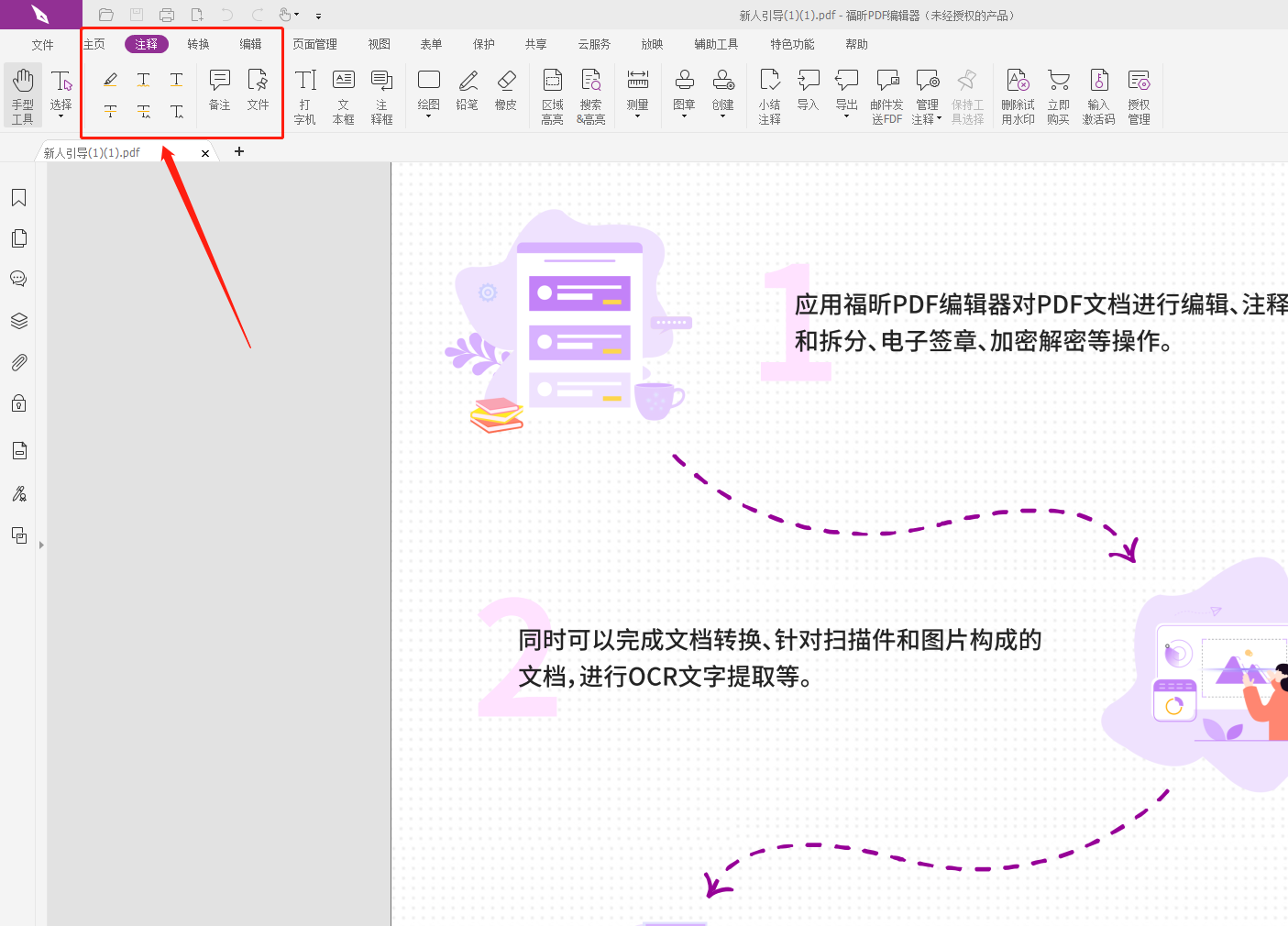The image size is (1288, 926).
Task: Expand the Manage Comments (管理注释) dropdown
Action: pos(939,118)
